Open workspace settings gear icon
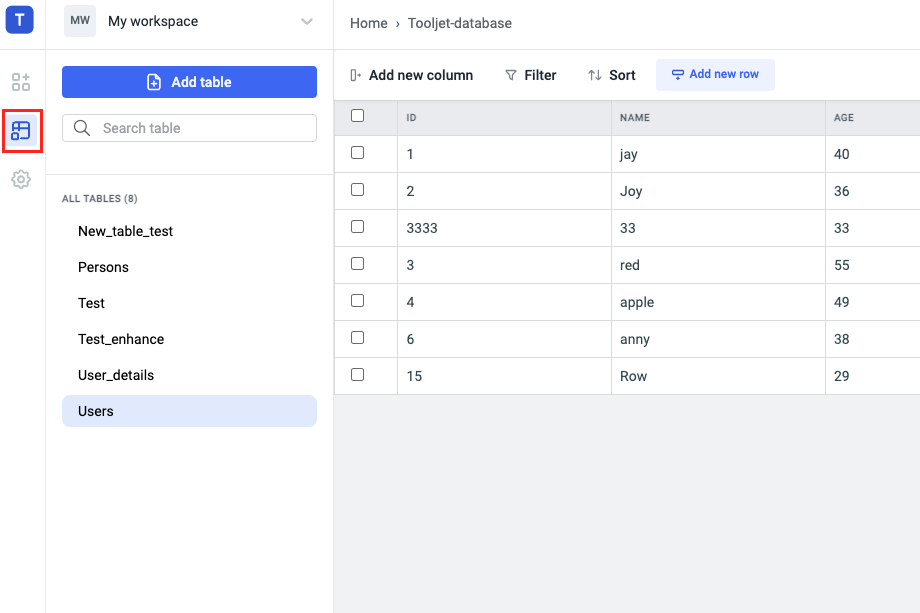Screen dimensions: 920x613 21,179
